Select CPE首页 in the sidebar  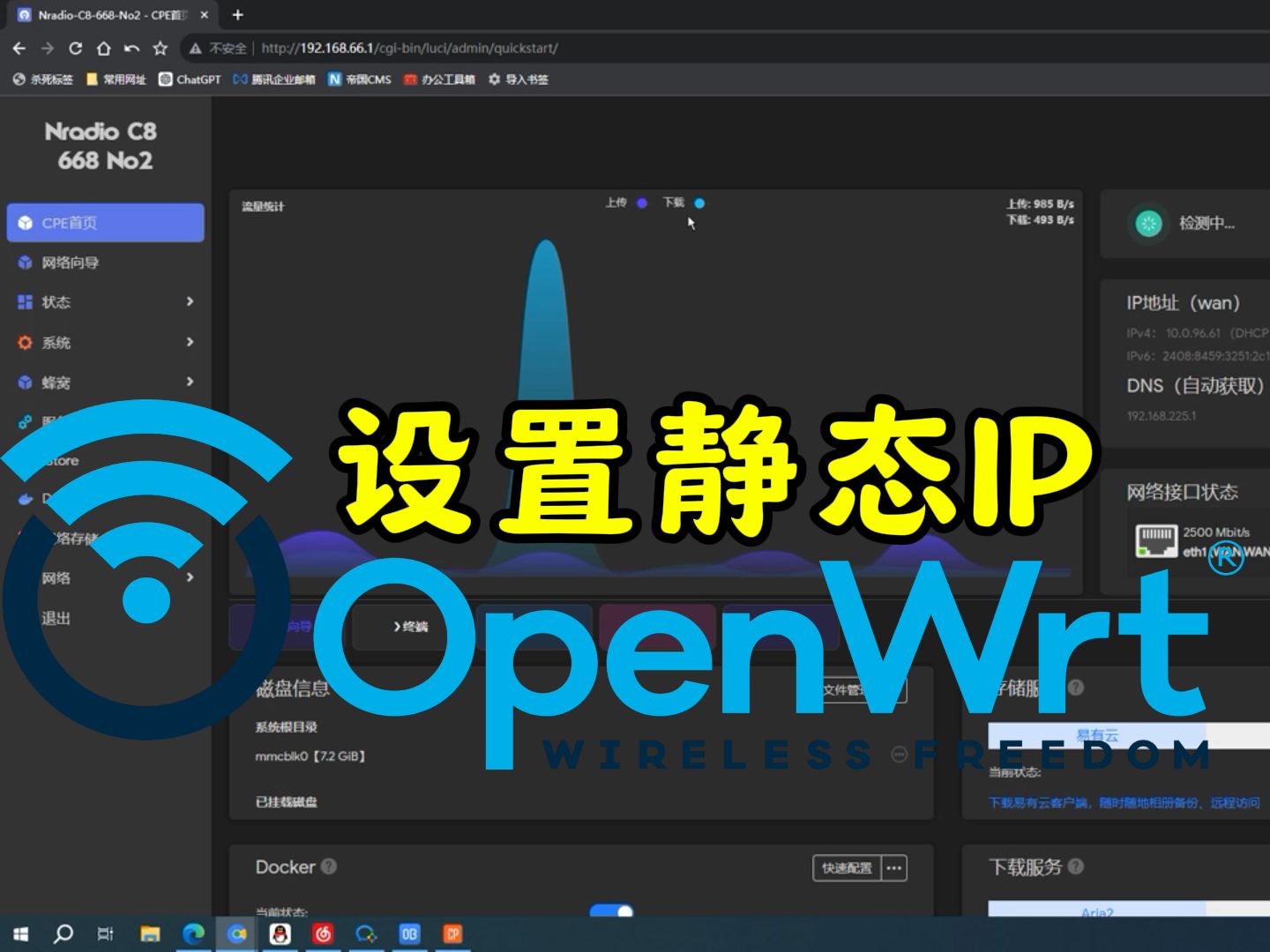pos(105,223)
